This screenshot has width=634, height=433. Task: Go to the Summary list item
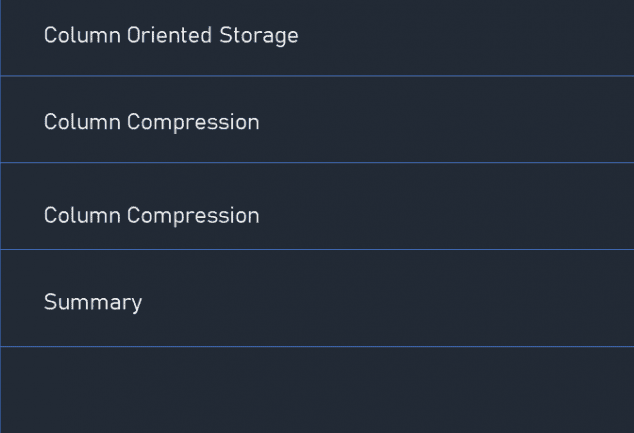(x=317, y=298)
